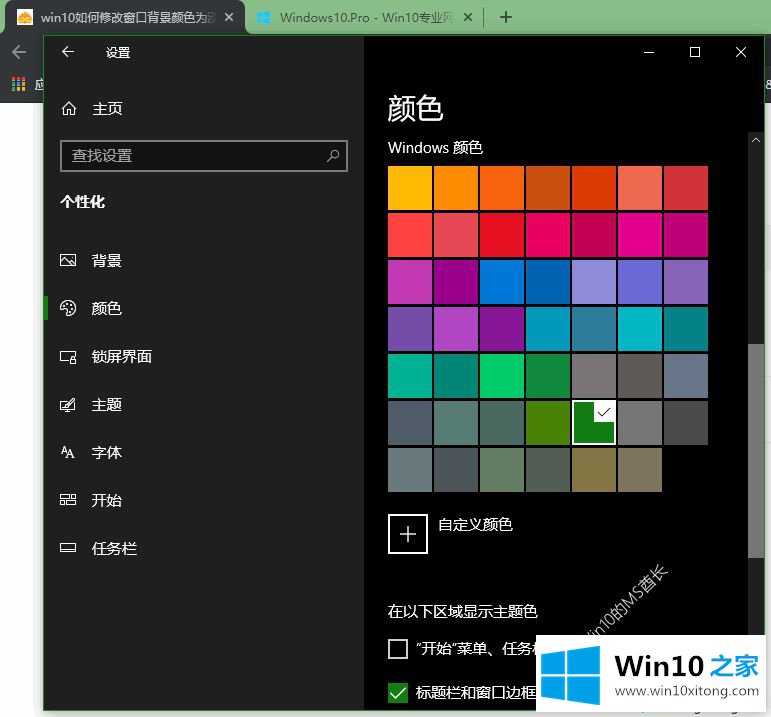Maximize the Settings window
771x717 pixels.
[695, 52]
